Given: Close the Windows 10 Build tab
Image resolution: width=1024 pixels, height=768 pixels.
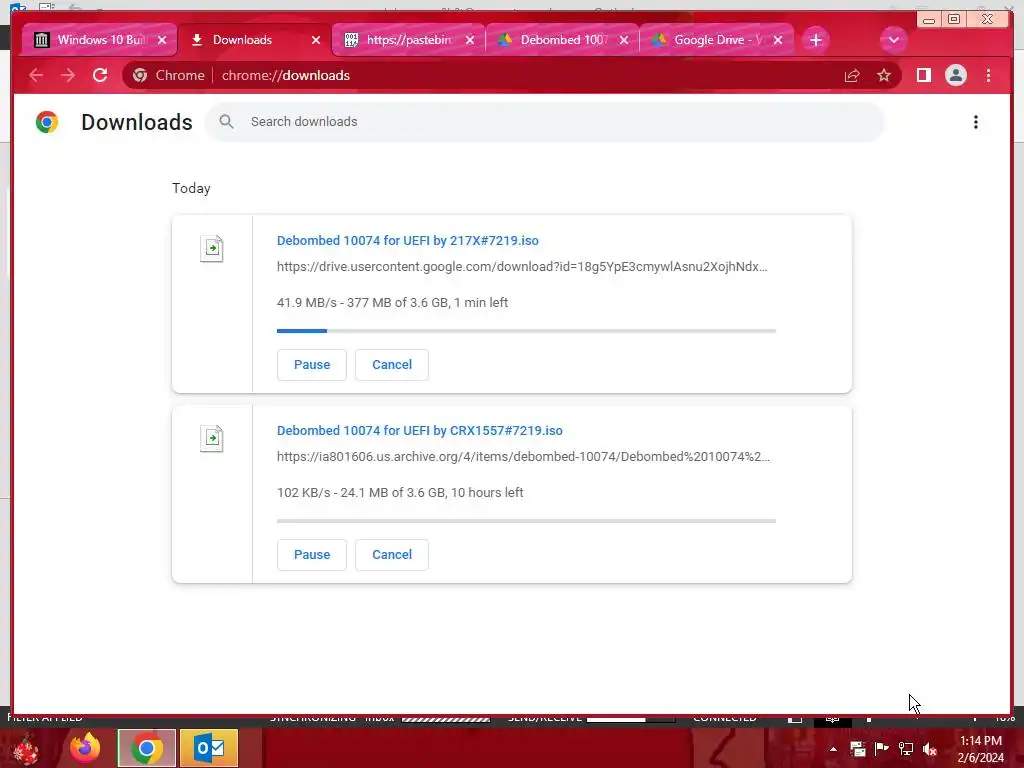Looking at the screenshot, I should coord(162,40).
